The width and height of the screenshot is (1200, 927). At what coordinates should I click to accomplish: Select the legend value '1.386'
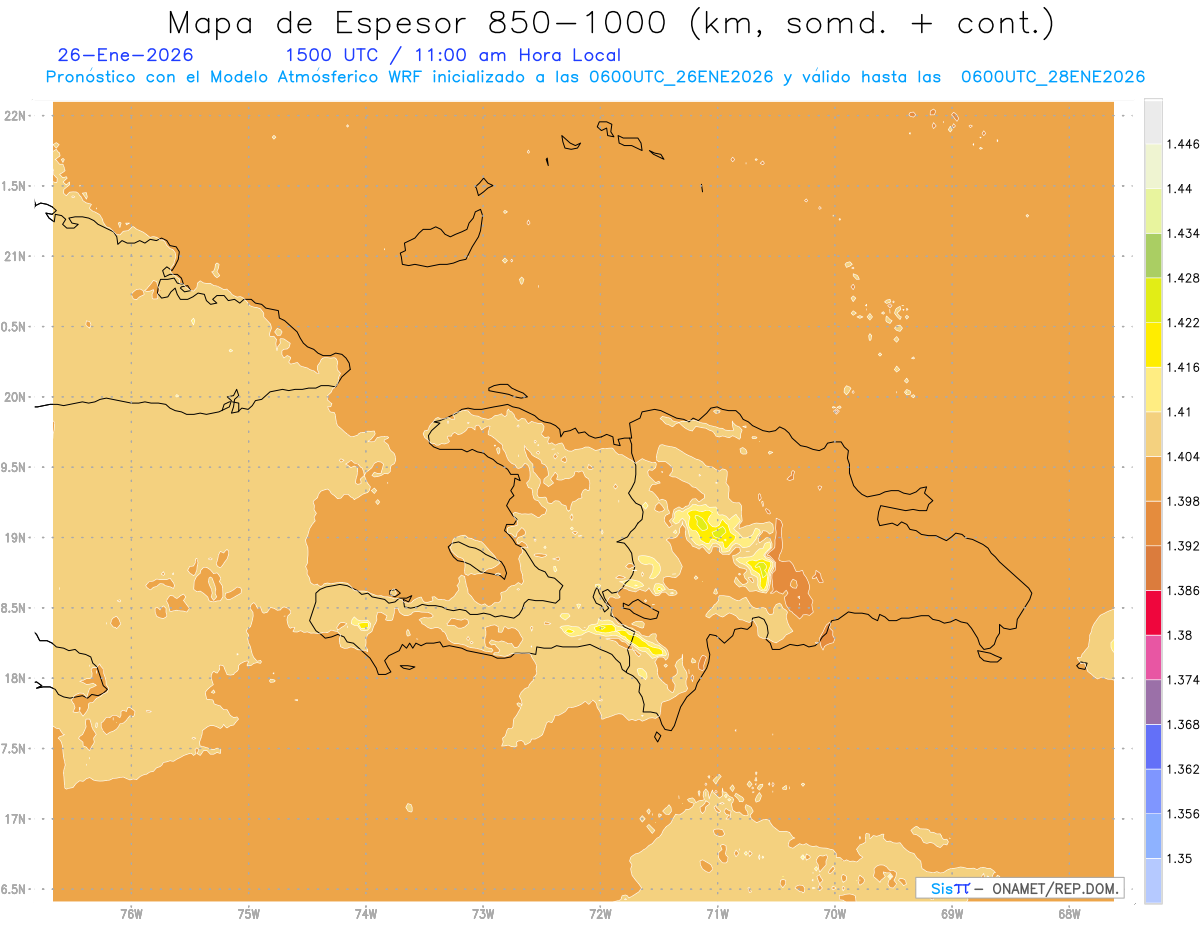pyautogui.click(x=1182, y=590)
